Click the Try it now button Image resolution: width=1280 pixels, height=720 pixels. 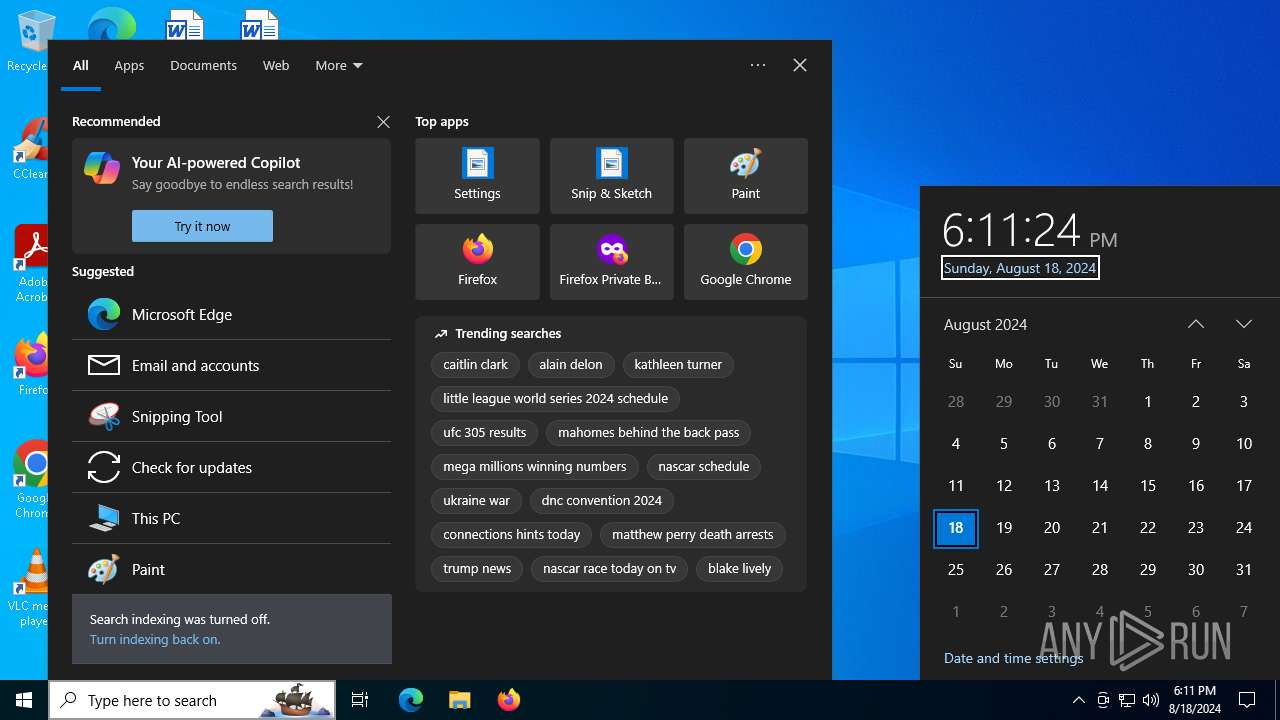point(202,226)
